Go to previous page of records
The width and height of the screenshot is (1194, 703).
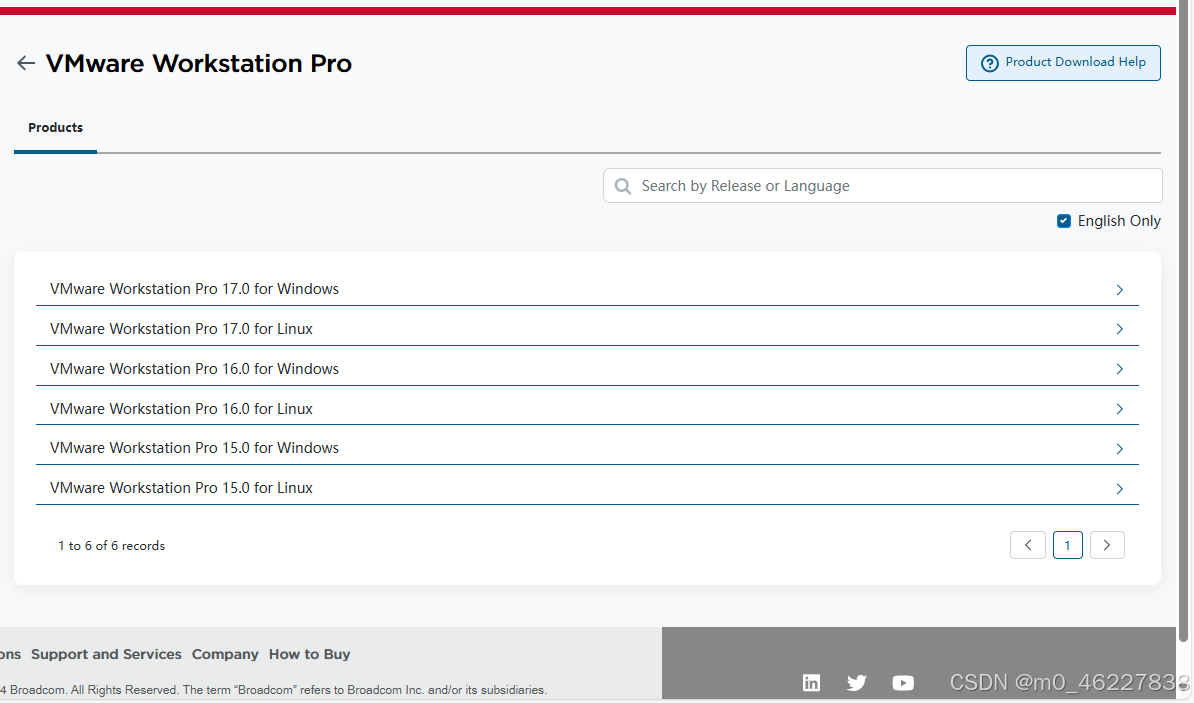[1028, 545]
